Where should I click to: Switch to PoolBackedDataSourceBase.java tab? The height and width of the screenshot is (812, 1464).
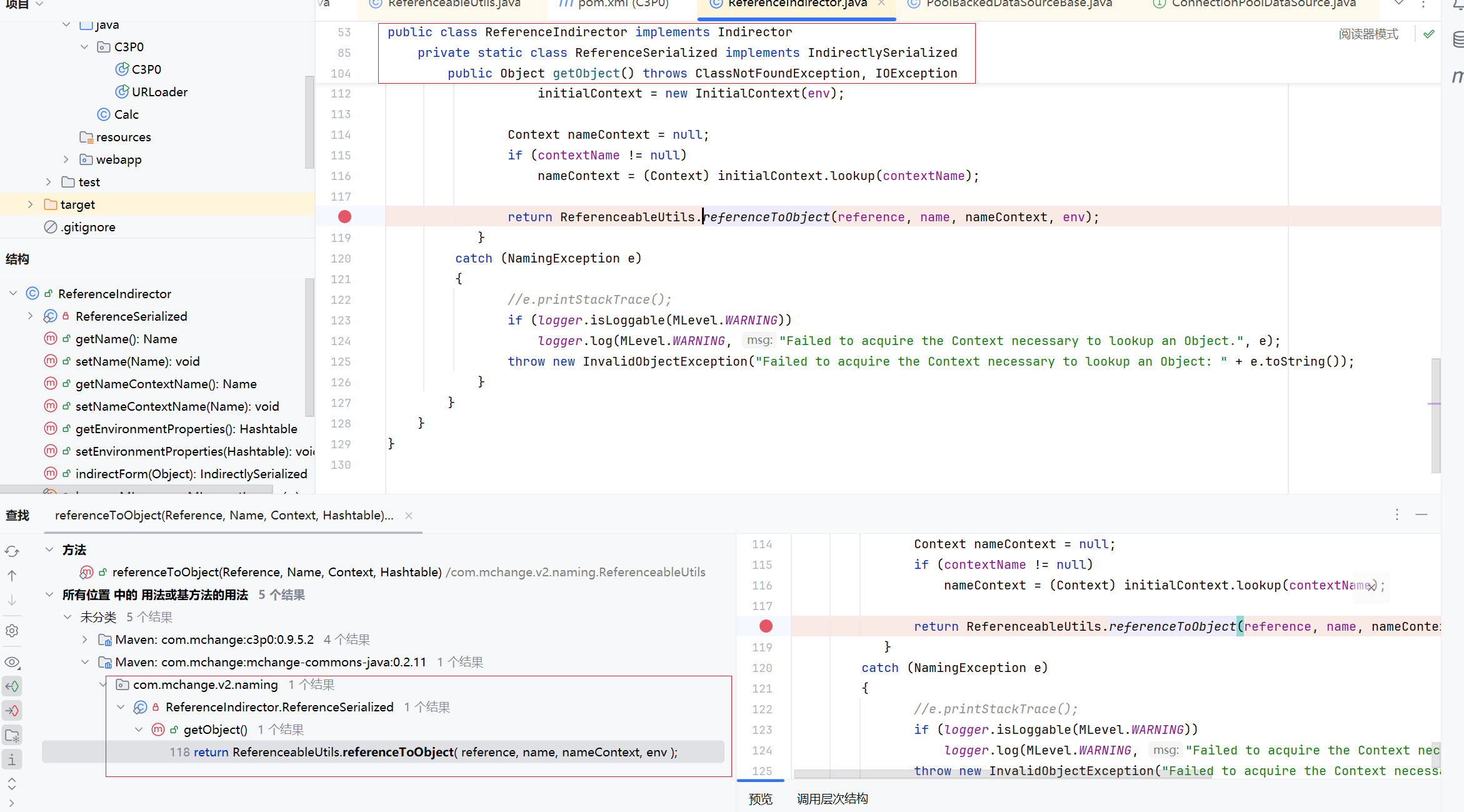pyautogui.click(x=1010, y=3)
